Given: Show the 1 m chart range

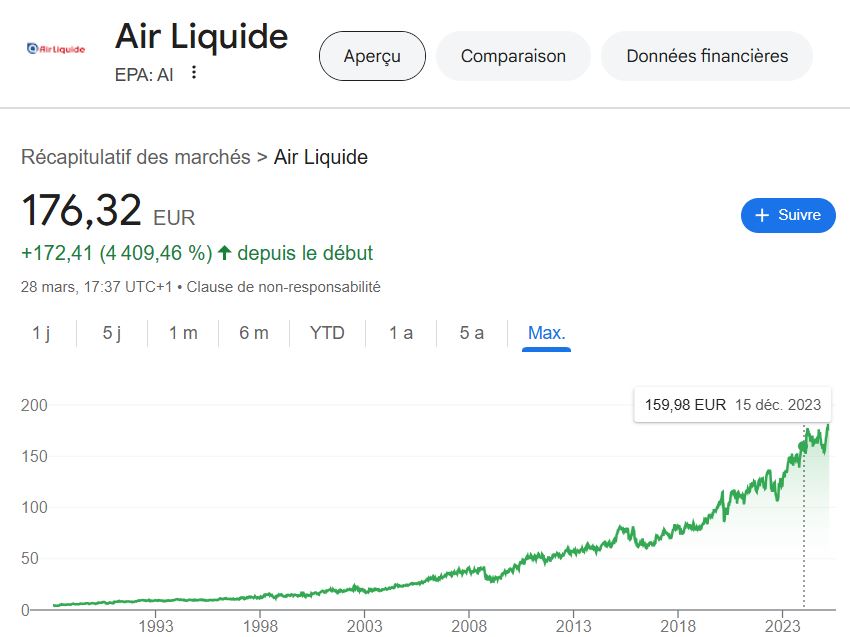Looking at the screenshot, I should point(183,333).
